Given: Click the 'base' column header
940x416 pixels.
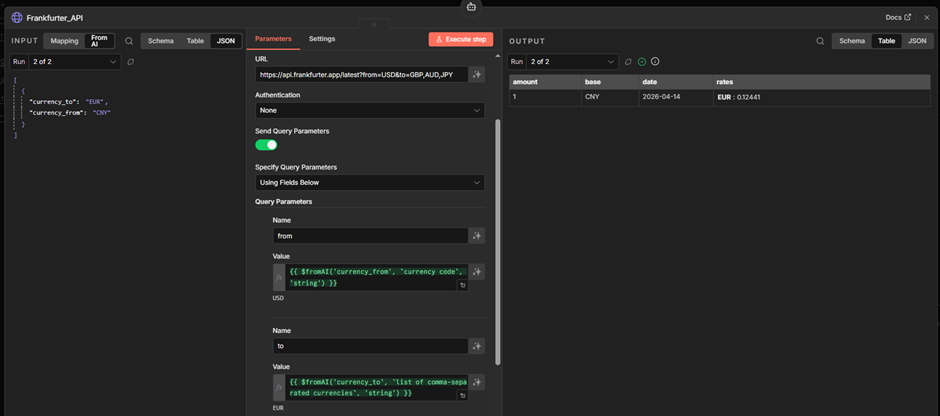Looking at the screenshot, I should (610, 82).
